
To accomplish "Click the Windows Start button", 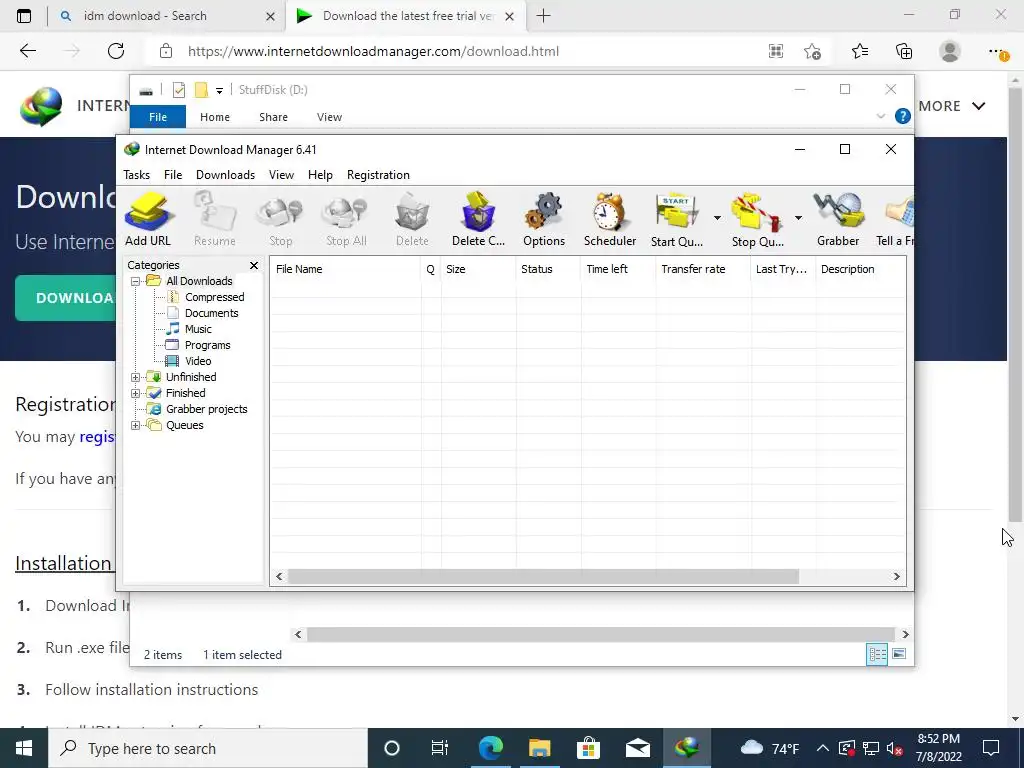I will click(x=24, y=748).
